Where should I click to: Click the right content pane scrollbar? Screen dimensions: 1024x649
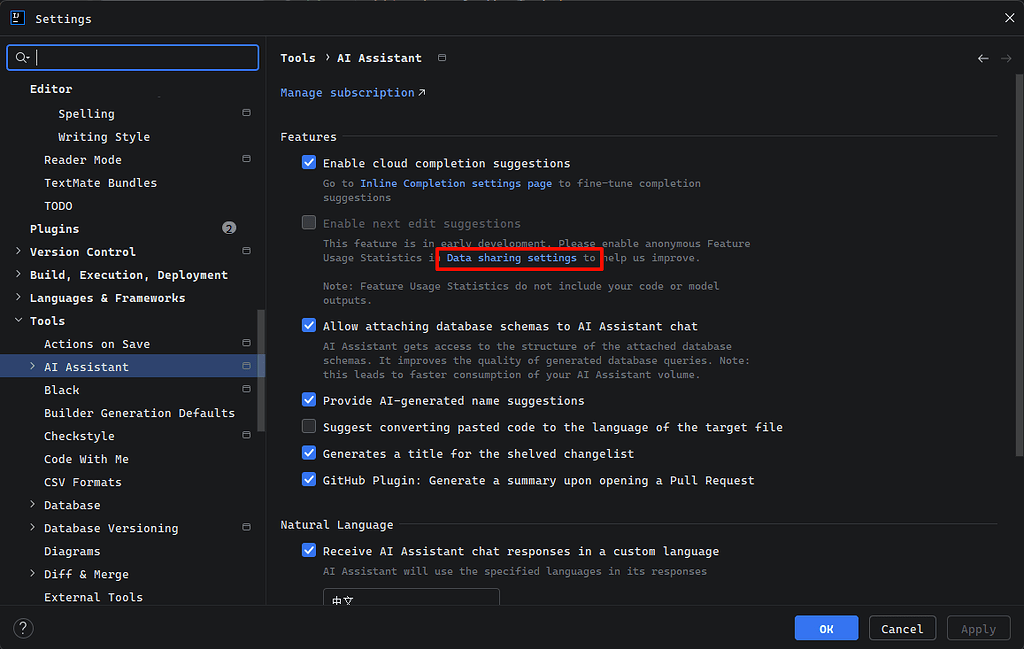click(1019, 264)
